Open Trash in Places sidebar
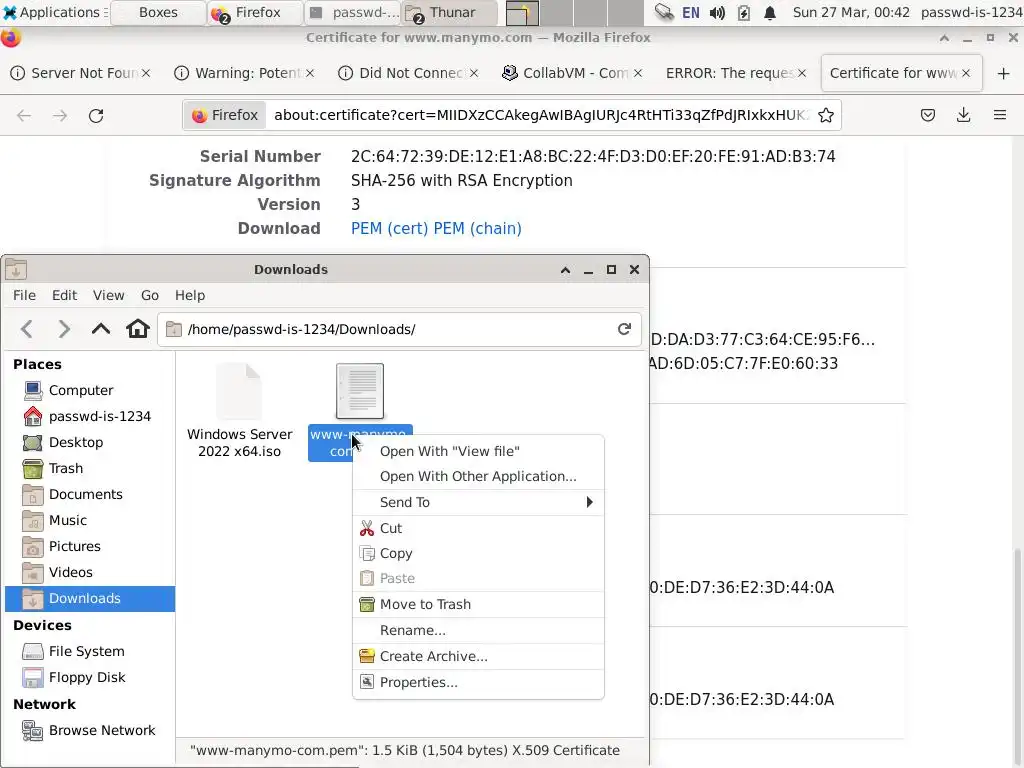 coord(89,468)
